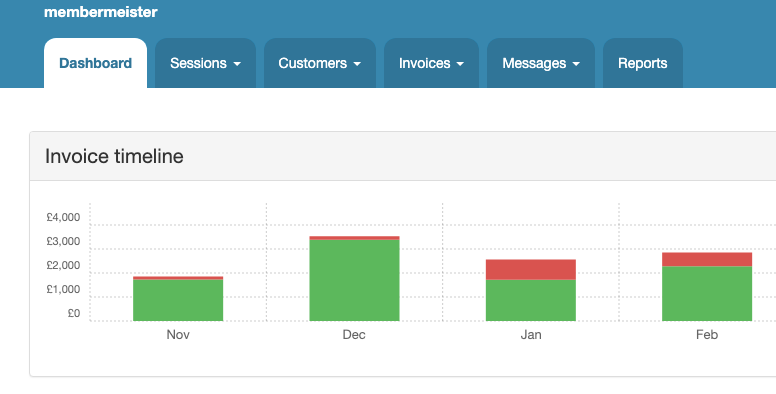Viewport: 776px width, 394px height.
Task: Go to the Reports tab
Action: [x=643, y=63]
